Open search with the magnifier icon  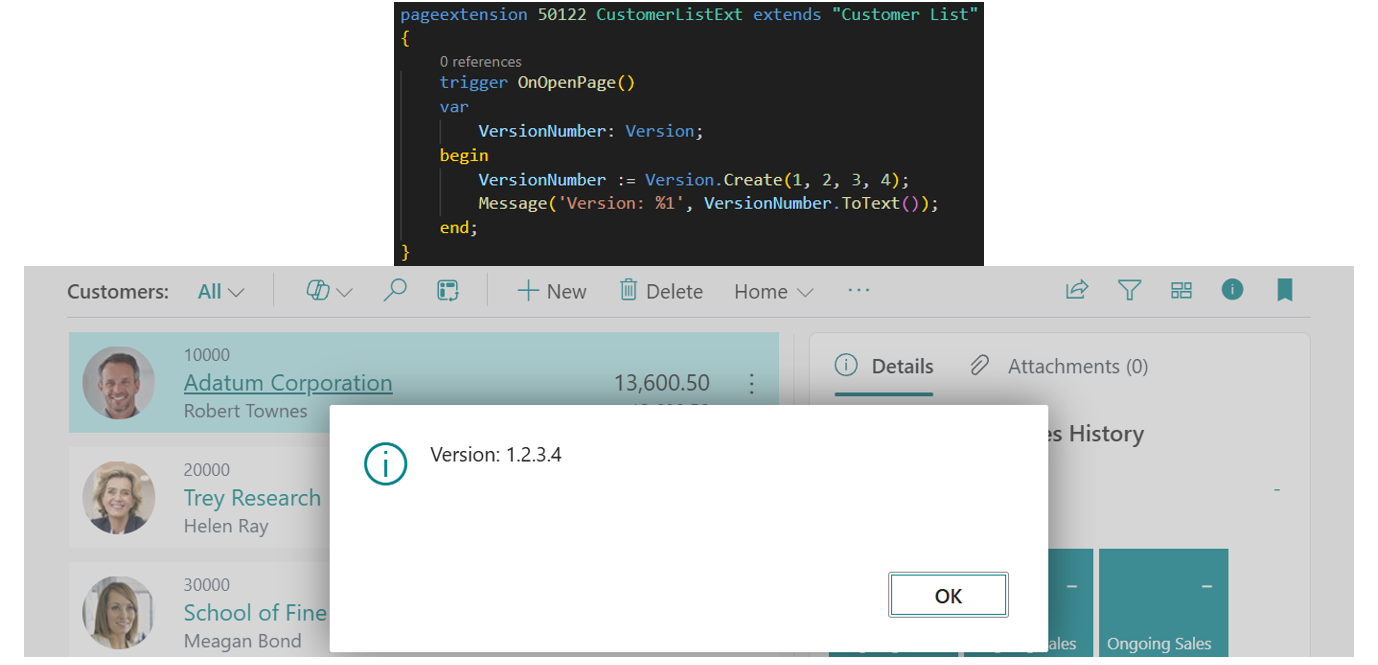[395, 290]
